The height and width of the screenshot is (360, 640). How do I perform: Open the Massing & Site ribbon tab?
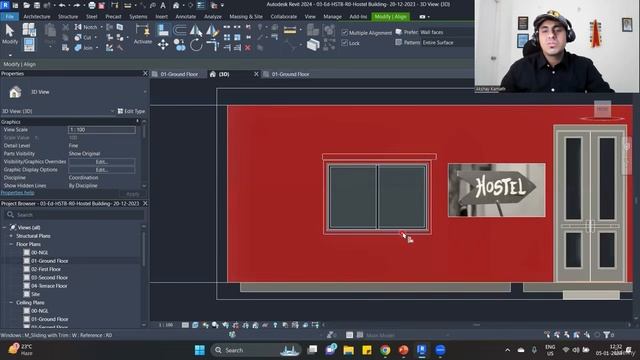click(246, 17)
